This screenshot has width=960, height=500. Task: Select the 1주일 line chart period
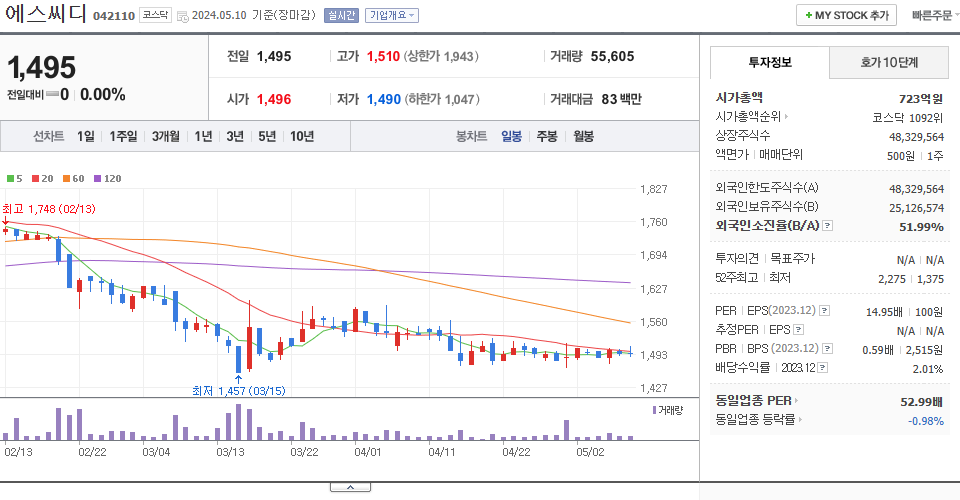(x=123, y=136)
